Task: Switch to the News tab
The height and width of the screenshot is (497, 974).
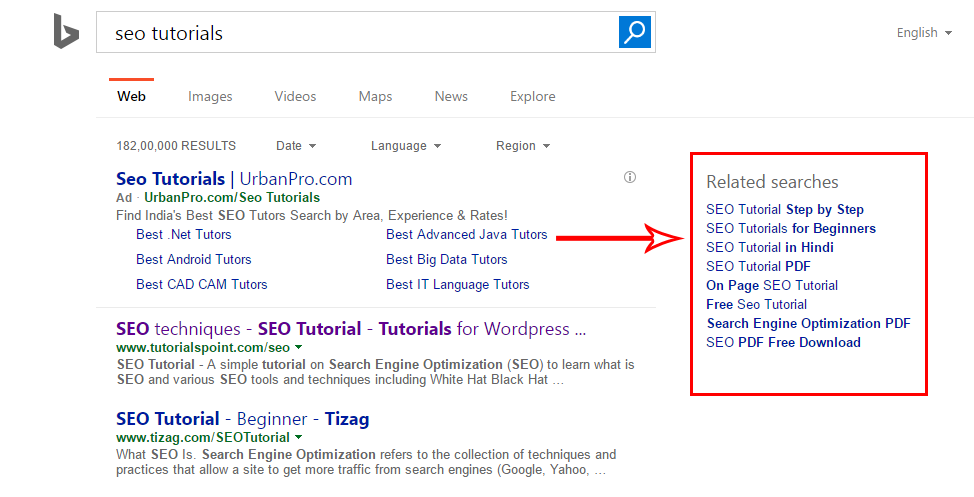Action: tap(451, 96)
